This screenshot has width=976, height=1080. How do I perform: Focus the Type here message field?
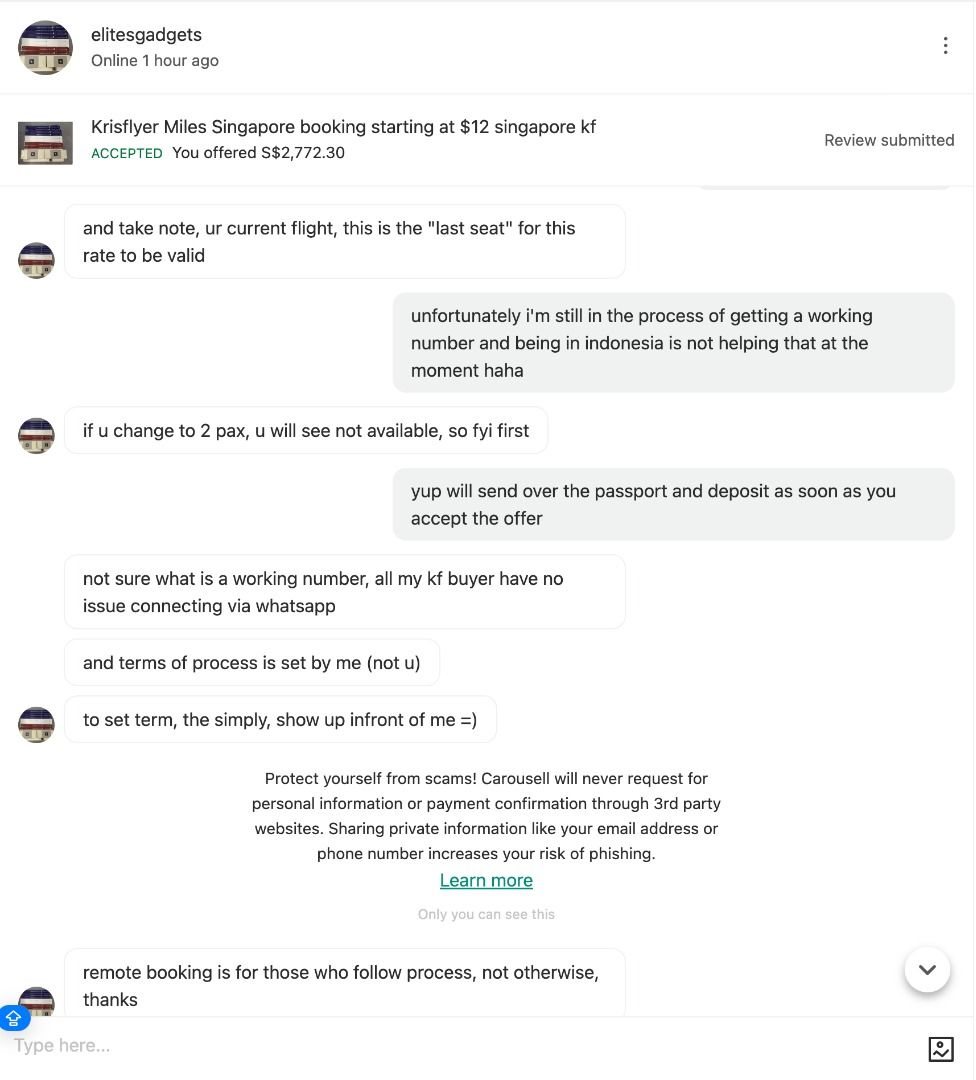point(461,1046)
